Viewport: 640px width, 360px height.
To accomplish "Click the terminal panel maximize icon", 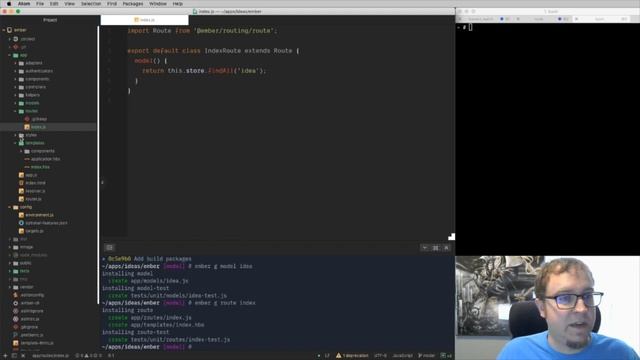I will point(436,248).
